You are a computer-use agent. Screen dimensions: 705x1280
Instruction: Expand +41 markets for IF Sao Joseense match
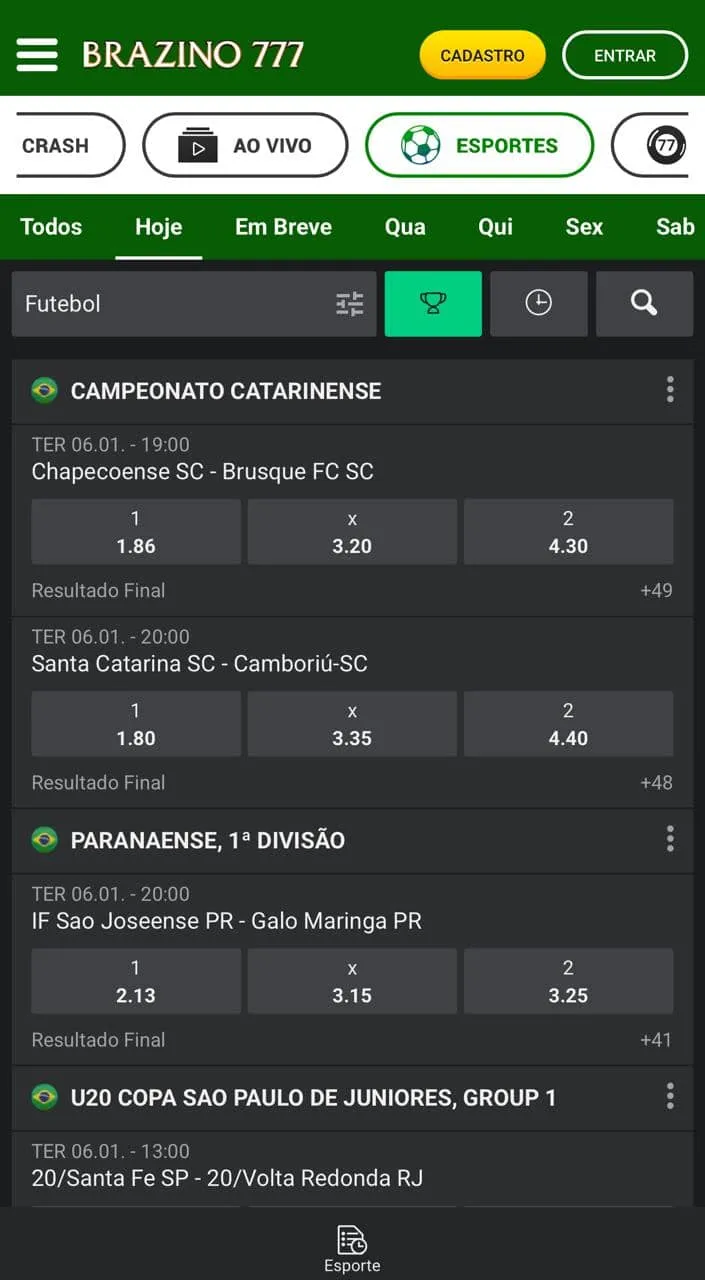pos(657,1040)
